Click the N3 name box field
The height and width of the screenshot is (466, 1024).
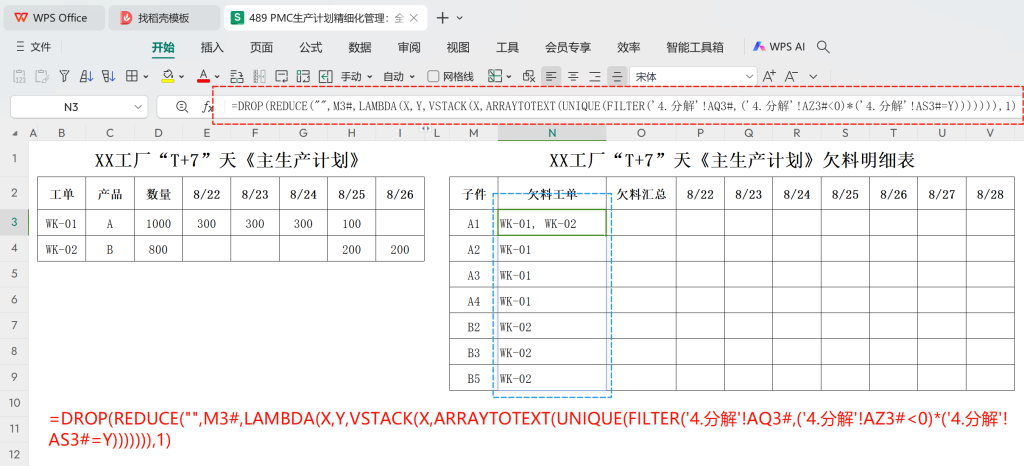(x=69, y=106)
